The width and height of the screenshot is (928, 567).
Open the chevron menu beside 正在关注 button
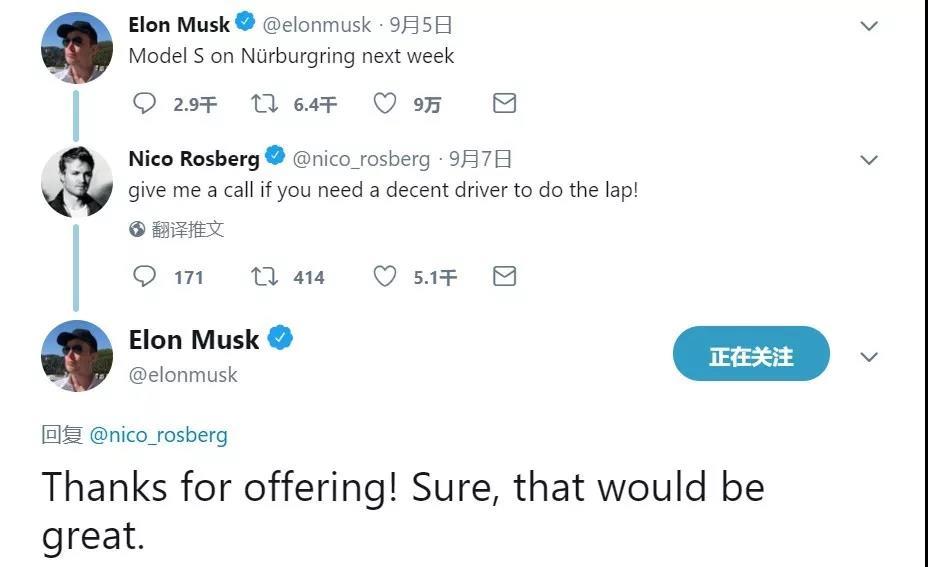869,357
